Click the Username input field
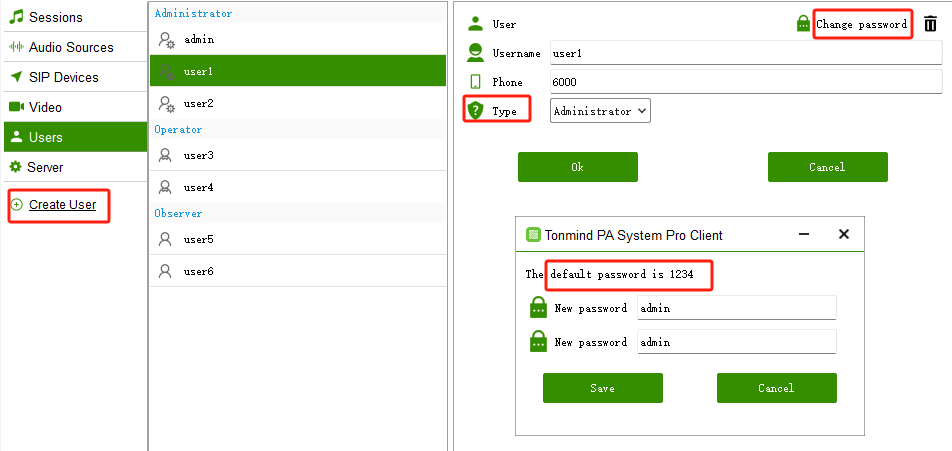952x451 pixels. click(x=746, y=53)
